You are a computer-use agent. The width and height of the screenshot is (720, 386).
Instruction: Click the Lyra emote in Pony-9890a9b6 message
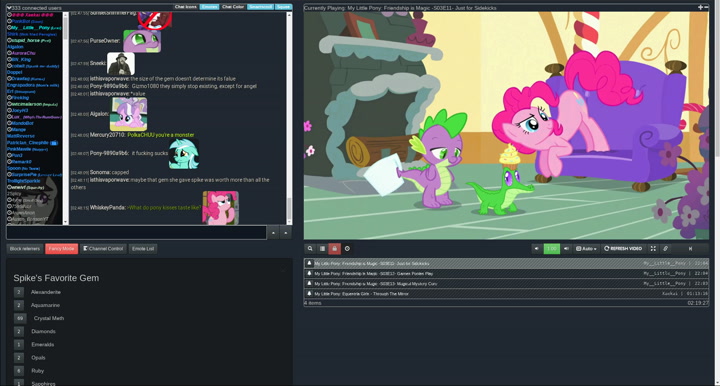coord(184,154)
